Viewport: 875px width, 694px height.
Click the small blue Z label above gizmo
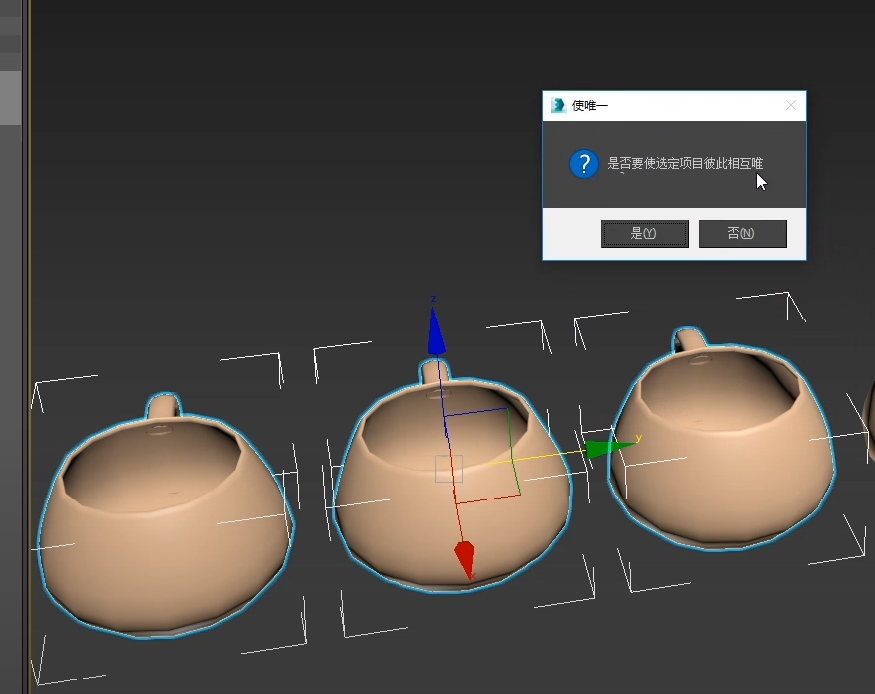click(x=433, y=299)
